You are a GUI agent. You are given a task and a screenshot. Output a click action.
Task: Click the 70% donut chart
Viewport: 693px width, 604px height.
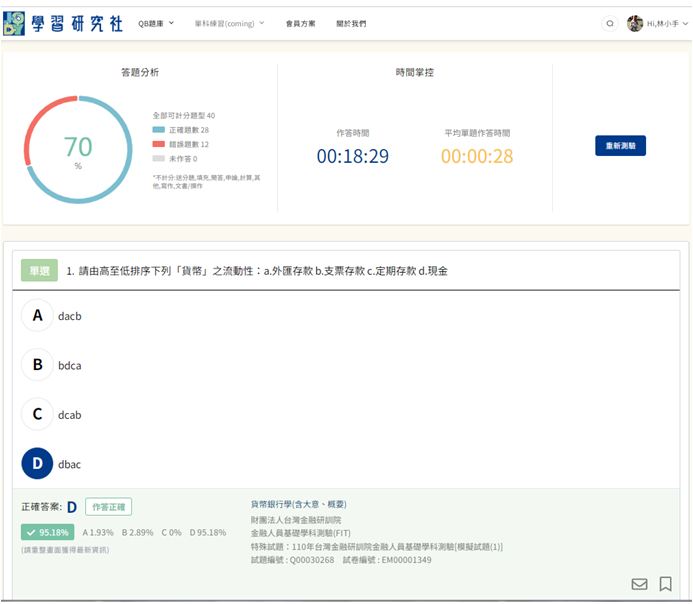(x=78, y=150)
